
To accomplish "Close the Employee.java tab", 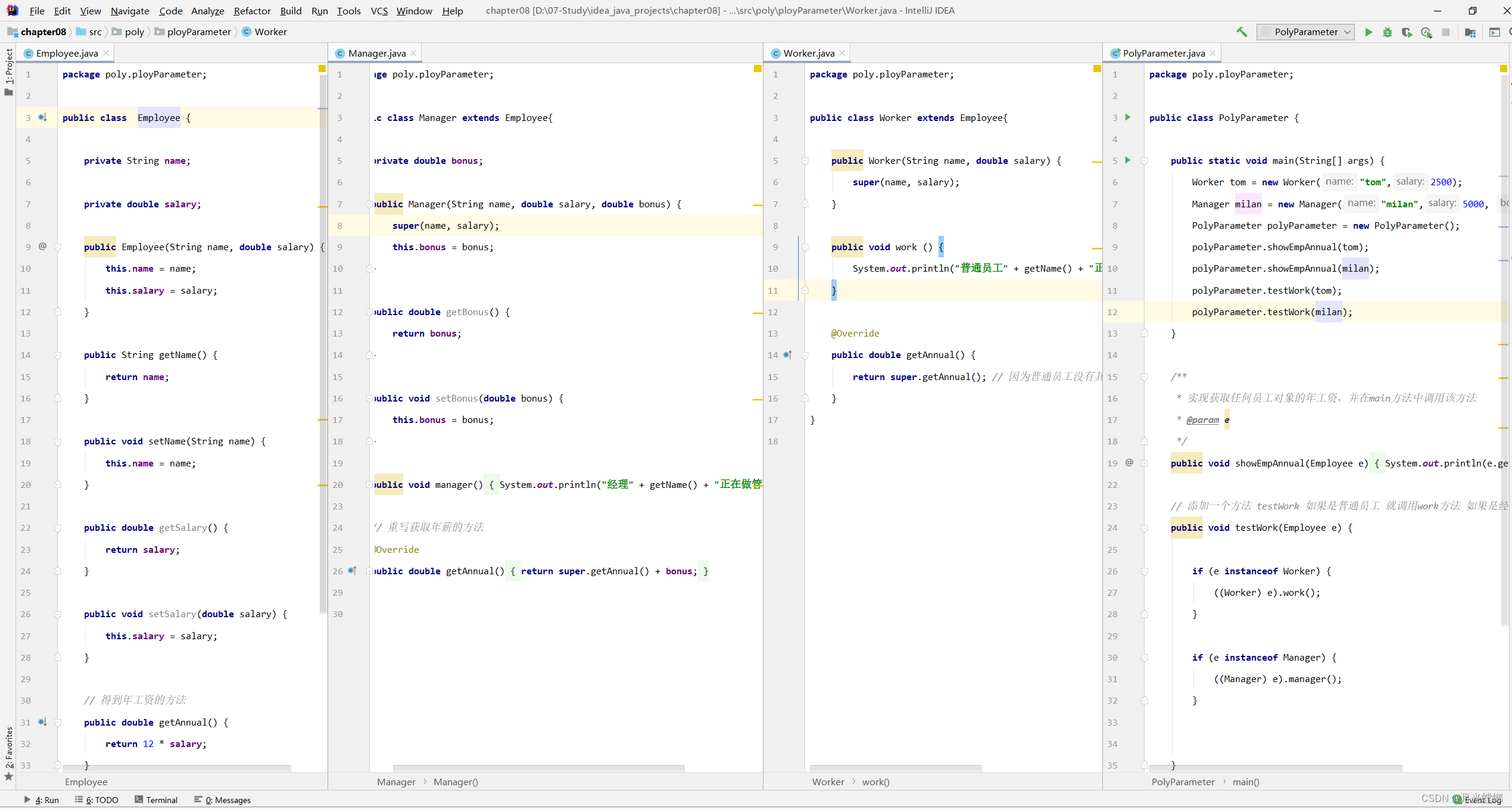I will pyautogui.click(x=106, y=53).
